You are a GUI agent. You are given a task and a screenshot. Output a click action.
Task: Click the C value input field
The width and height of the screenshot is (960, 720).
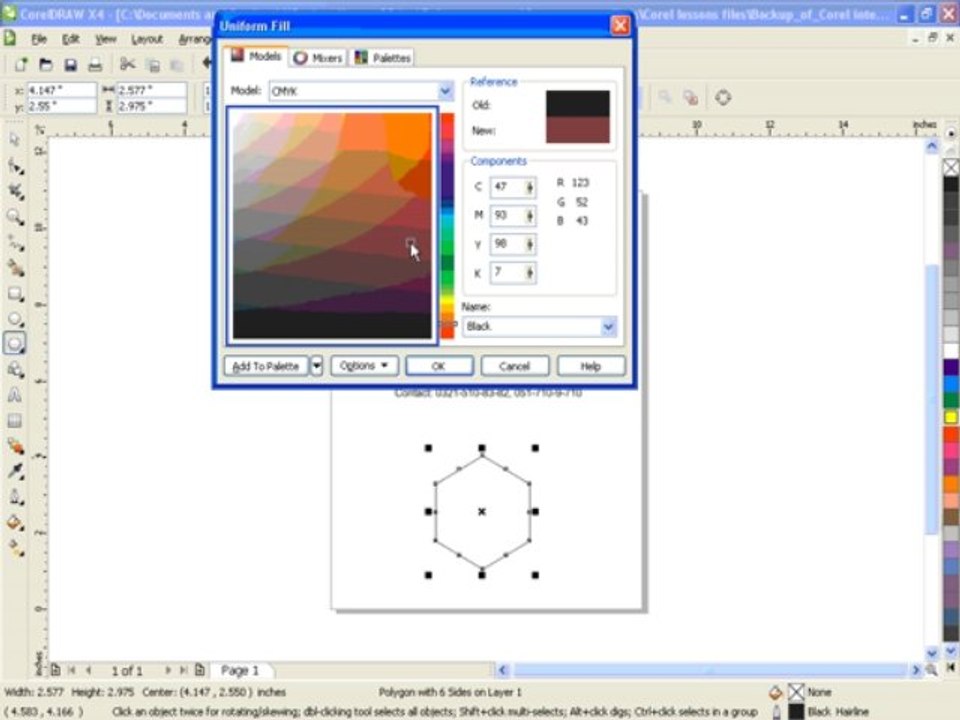pos(507,187)
